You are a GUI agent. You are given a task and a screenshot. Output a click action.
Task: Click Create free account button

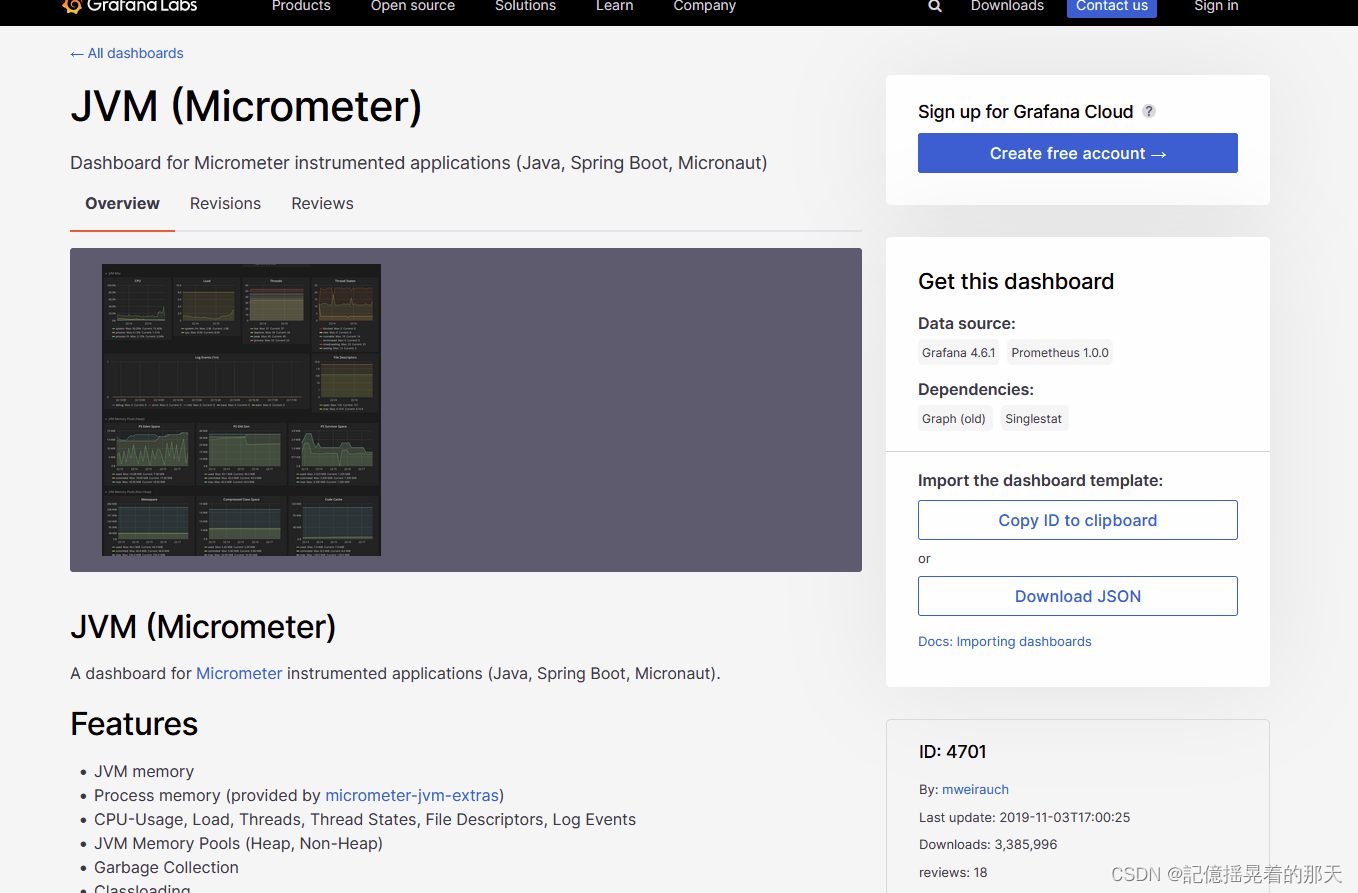point(1078,153)
